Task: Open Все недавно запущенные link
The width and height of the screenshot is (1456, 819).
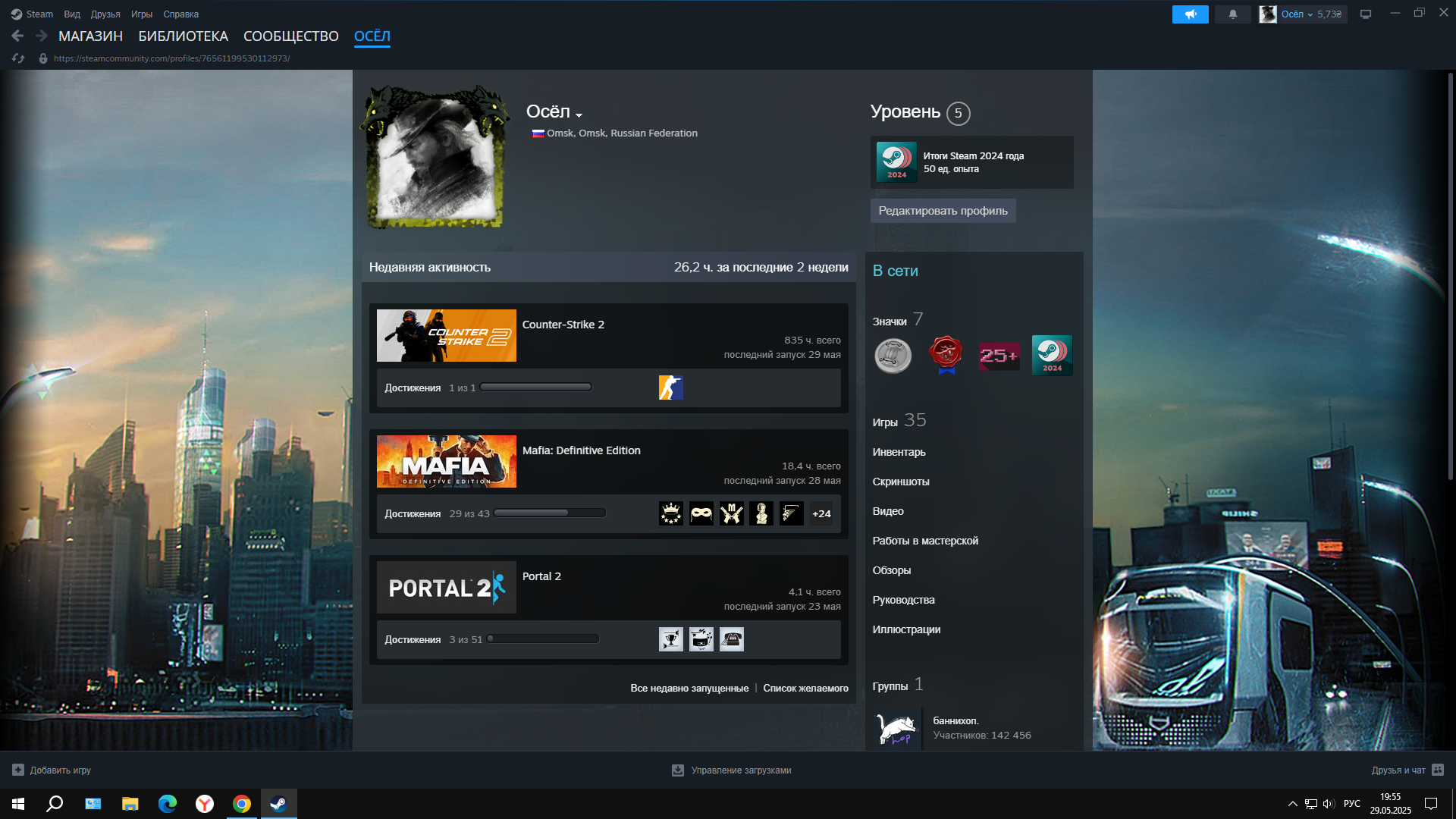Action: (689, 688)
